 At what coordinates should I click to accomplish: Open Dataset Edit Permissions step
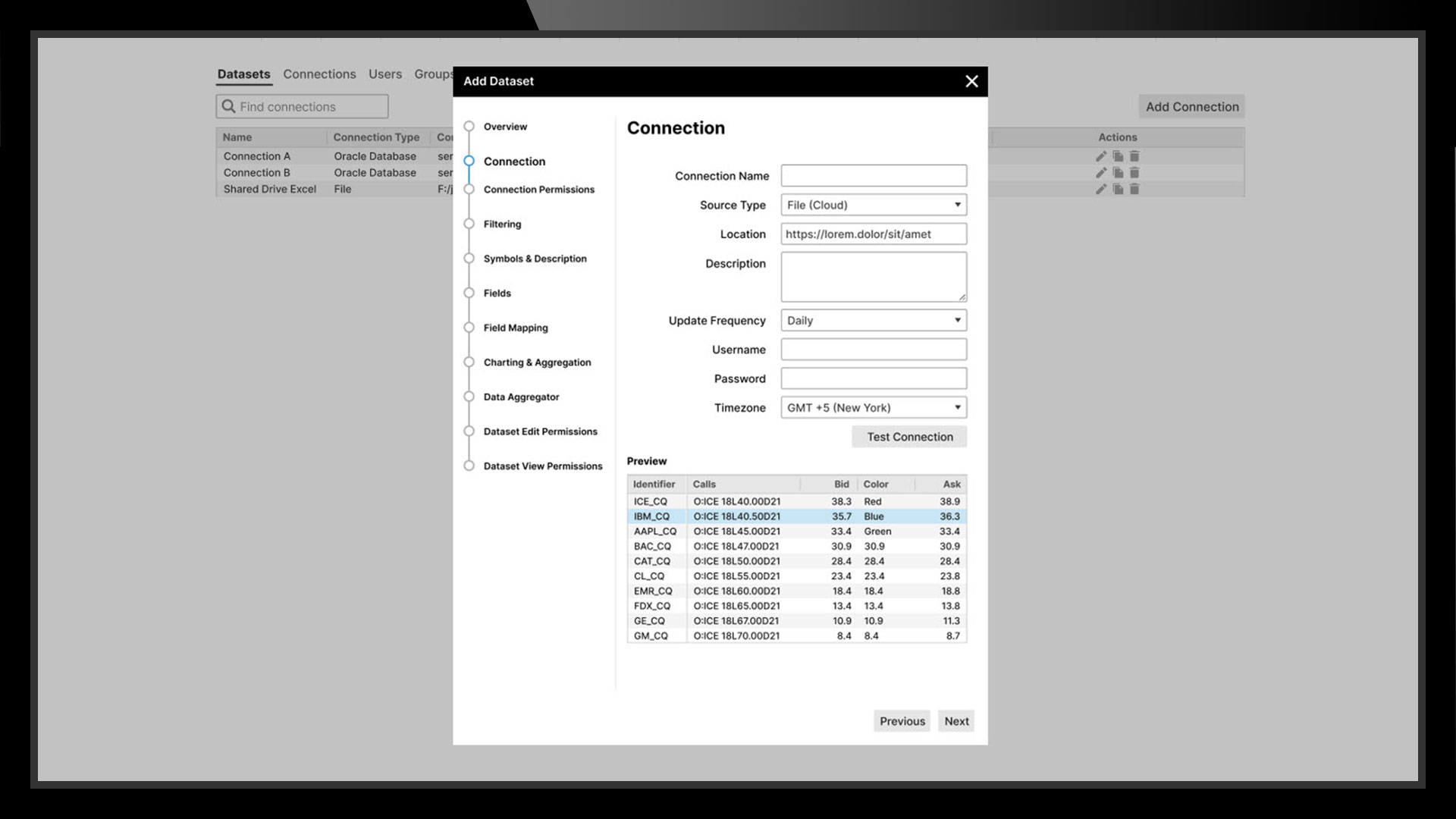click(x=540, y=431)
